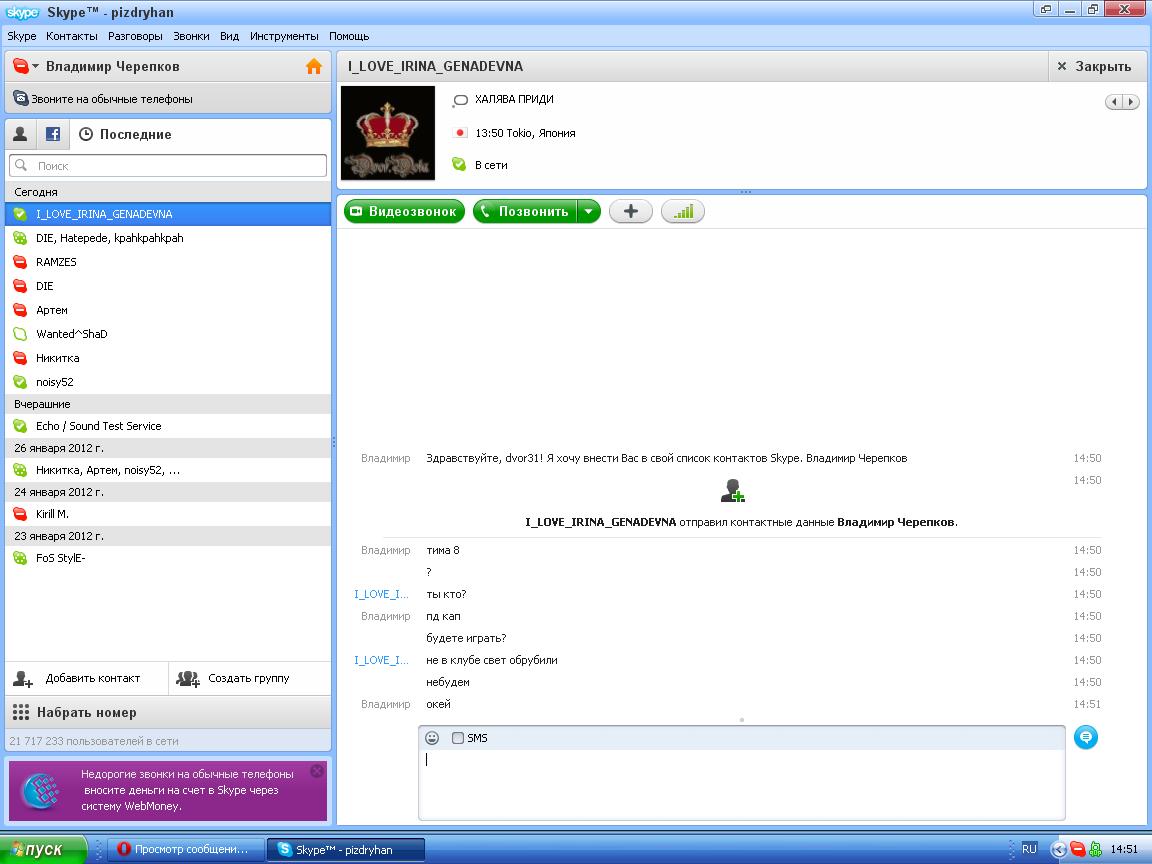Select contact Kirill M.

point(168,514)
